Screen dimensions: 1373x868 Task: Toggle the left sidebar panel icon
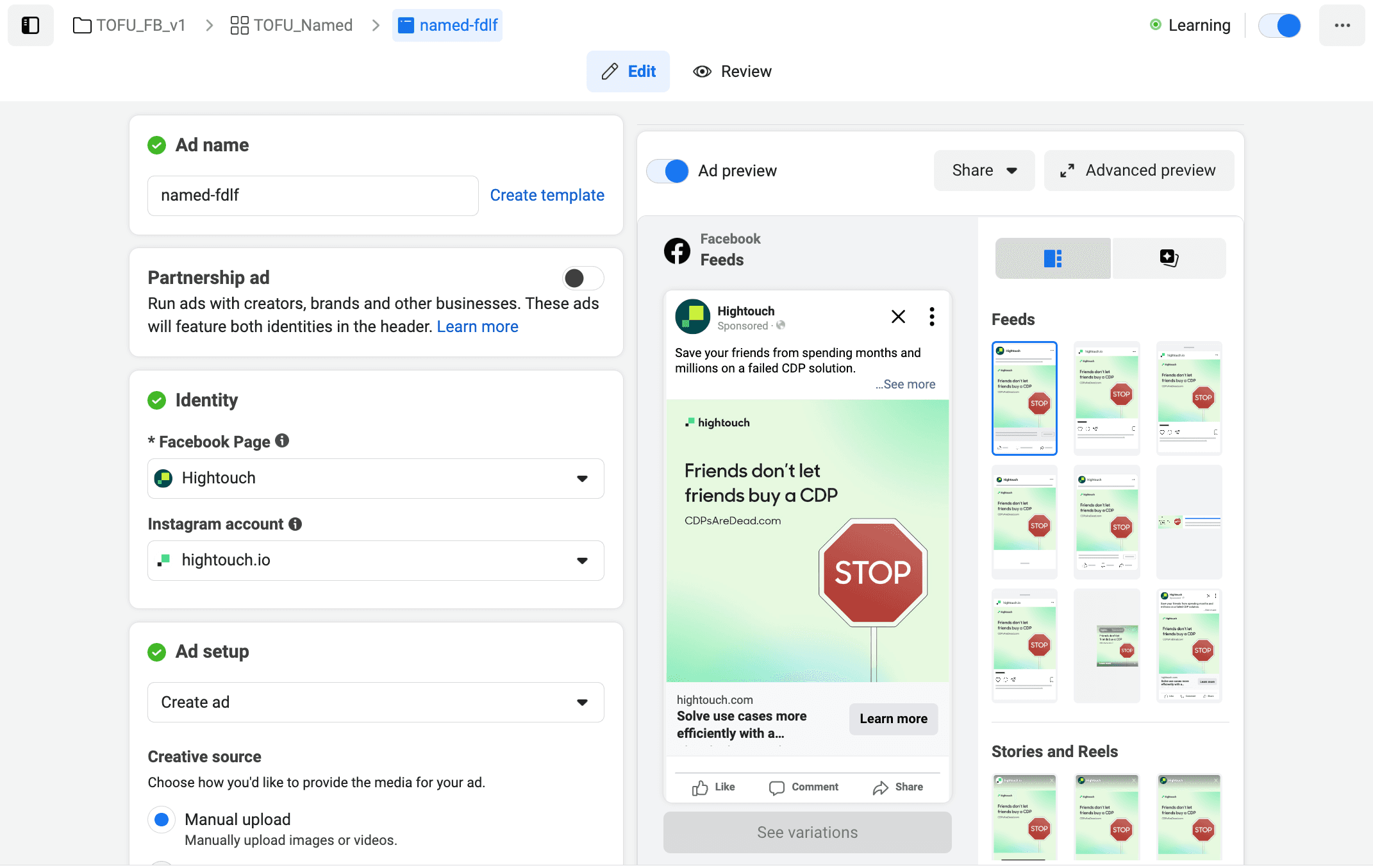pyautogui.click(x=30, y=25)
